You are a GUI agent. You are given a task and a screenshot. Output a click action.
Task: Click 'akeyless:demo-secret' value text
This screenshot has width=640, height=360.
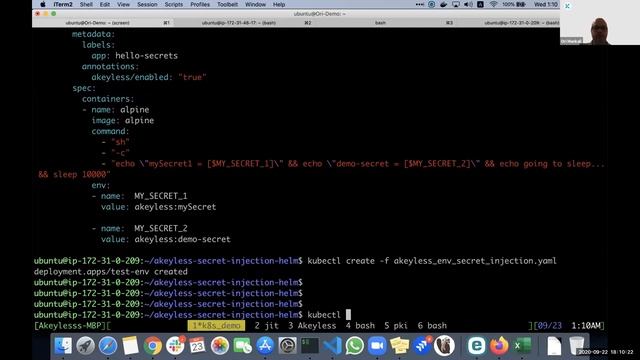(x=182, y=239)
